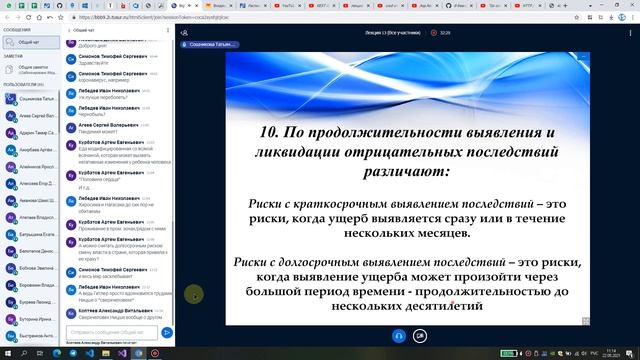The width and height of the screenshot is (640, 360).
Task: Open the tab search dropdown arrow
Action: (590, 6)
